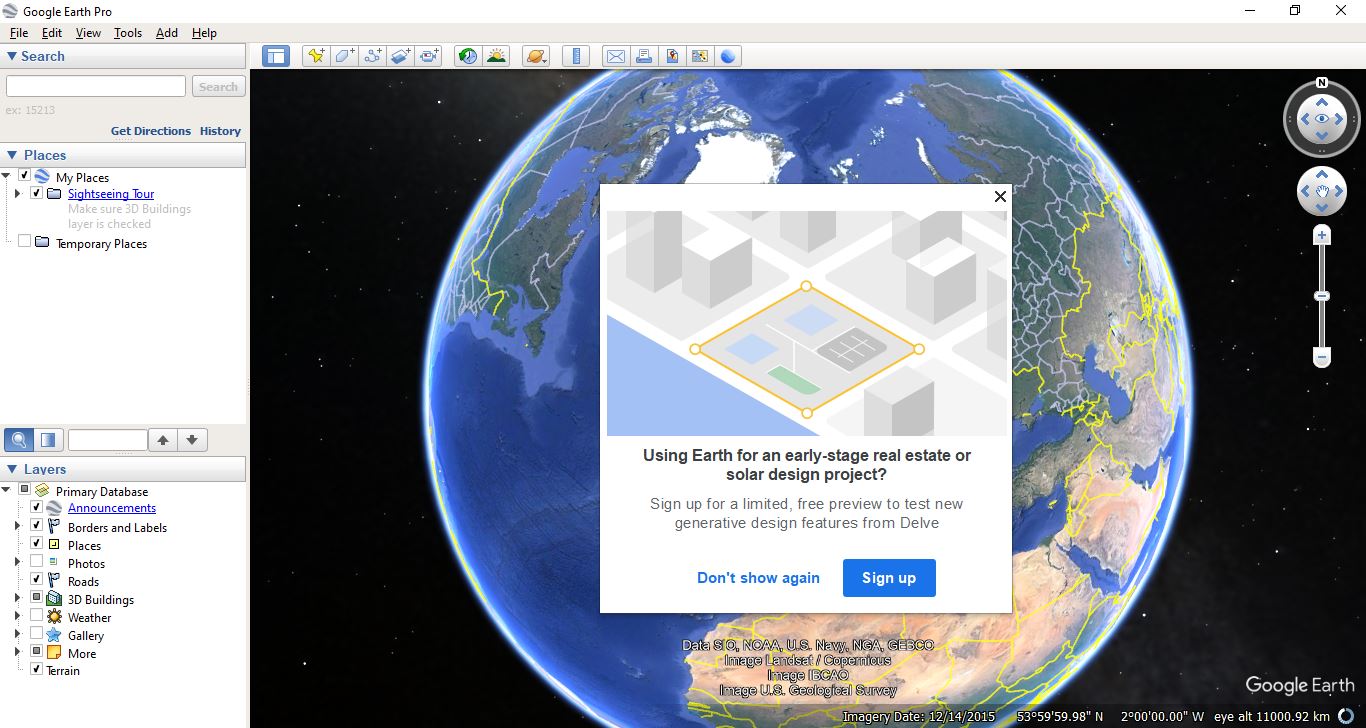Open the Add menu

click(x=167, y=33)
